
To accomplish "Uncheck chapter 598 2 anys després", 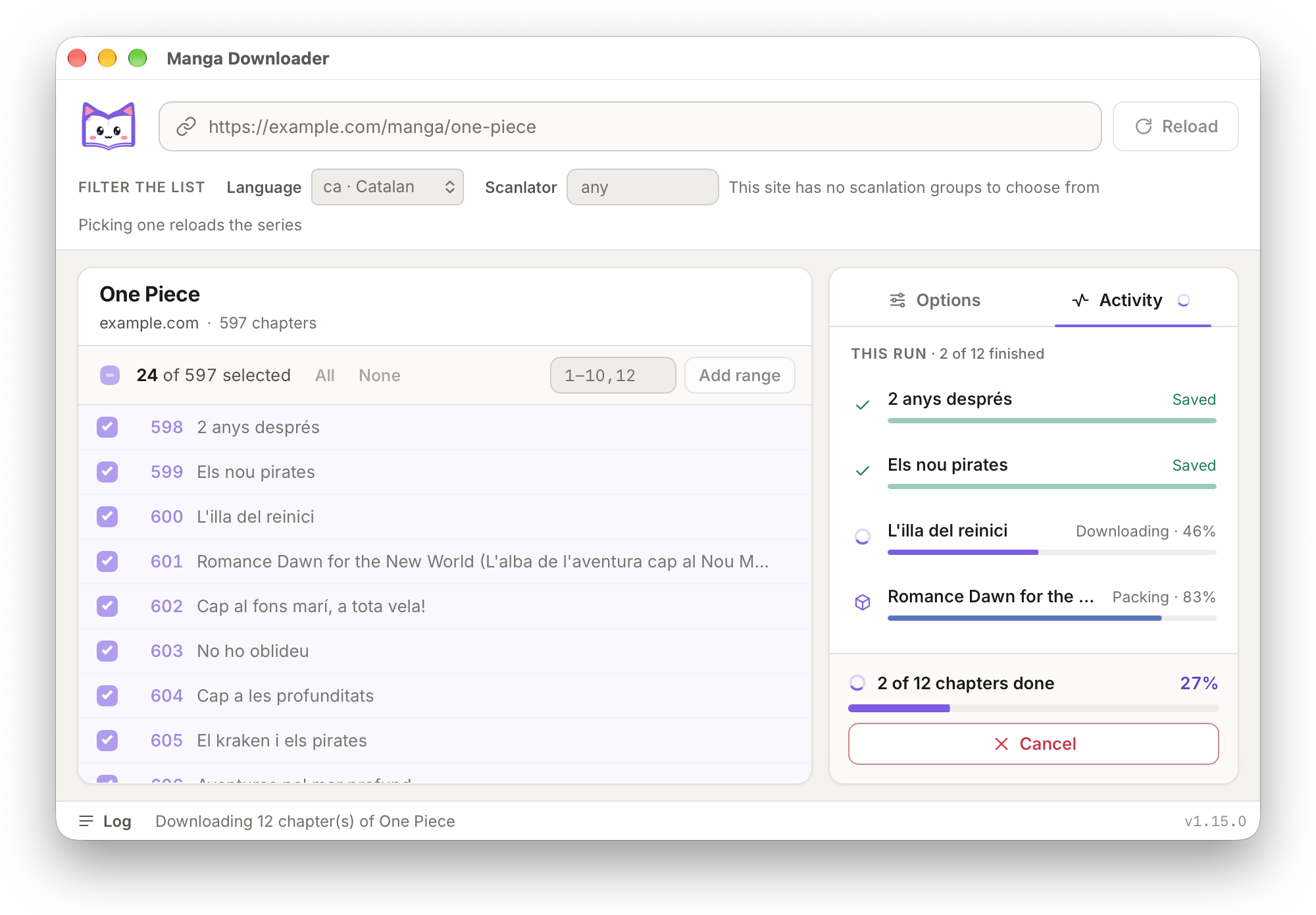I will [x=107, y=427].
